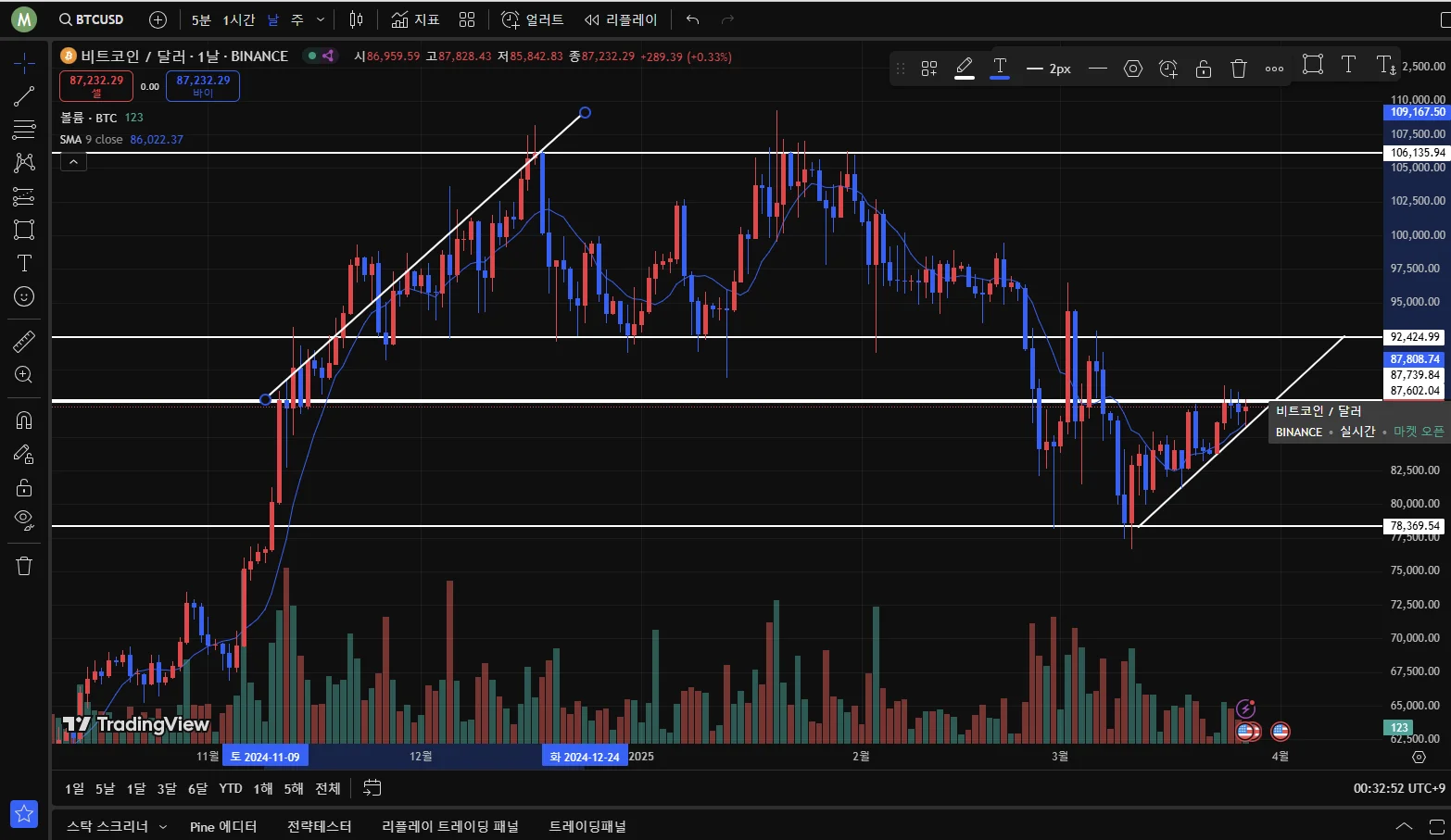Expand the timeframe dropdown arrow

321,19
